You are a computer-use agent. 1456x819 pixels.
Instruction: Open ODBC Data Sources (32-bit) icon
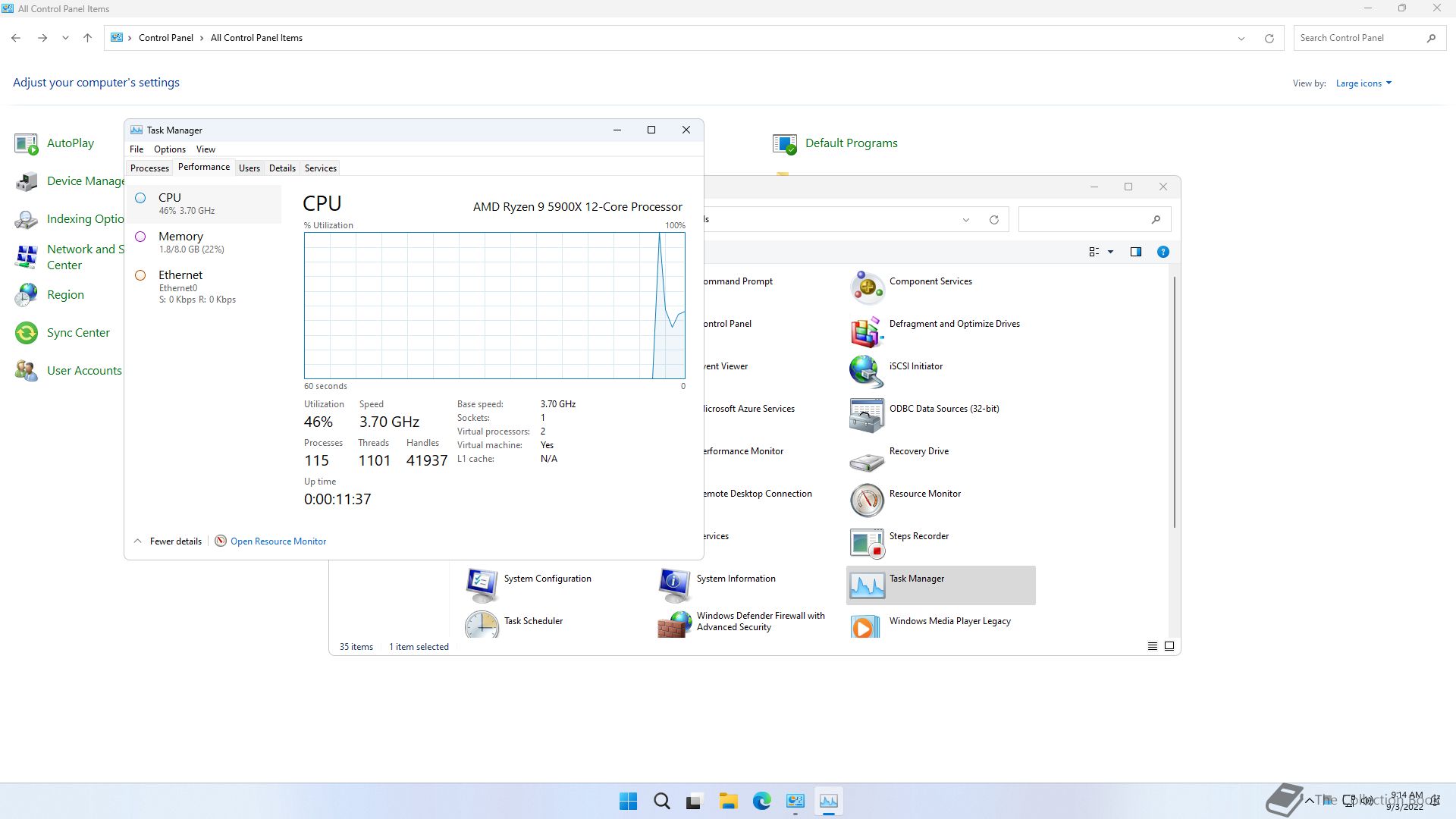tap(867, 416)
